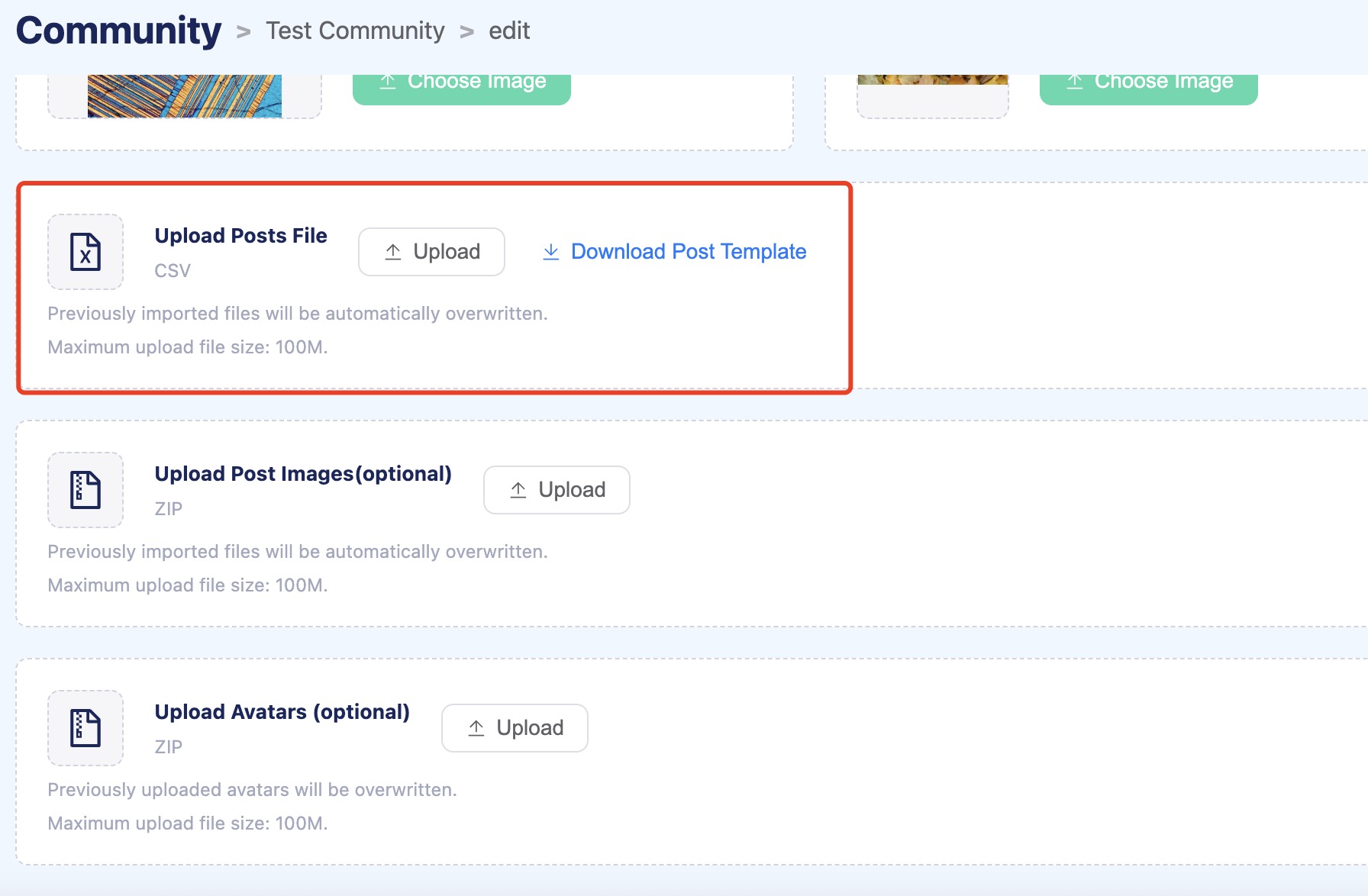Click the colorful striped image thumbnail
This screenshot has width=1368, height=896.
pyautogui.click(x=185, y=95)
